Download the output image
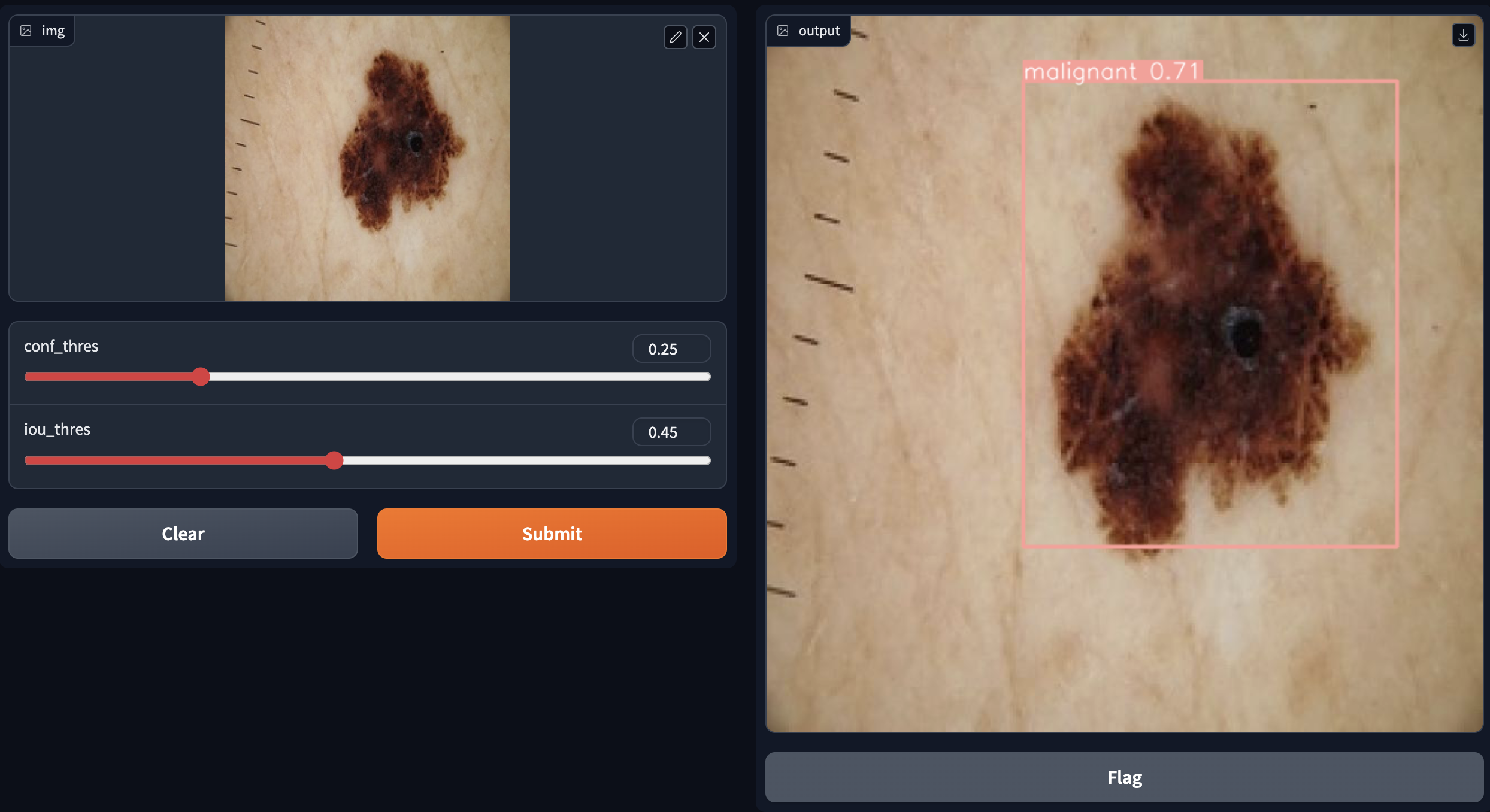The image size is (1490, 812). 1463,35
